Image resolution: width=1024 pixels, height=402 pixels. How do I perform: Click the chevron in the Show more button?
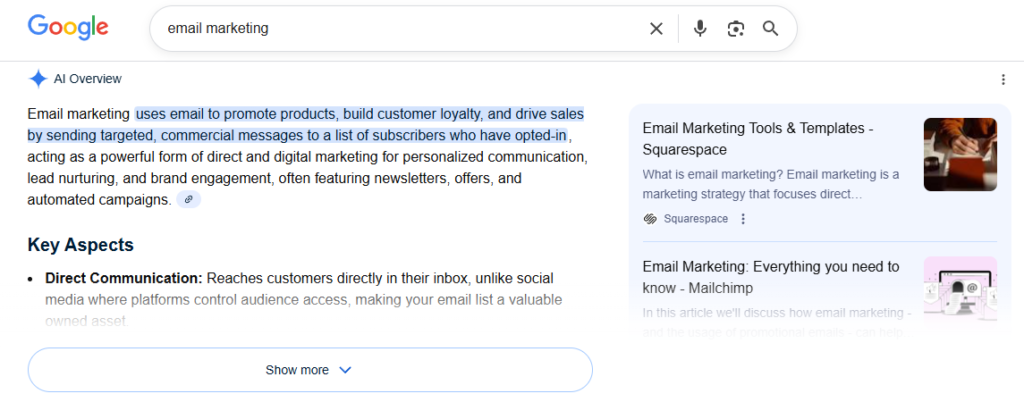pos(345,370)
